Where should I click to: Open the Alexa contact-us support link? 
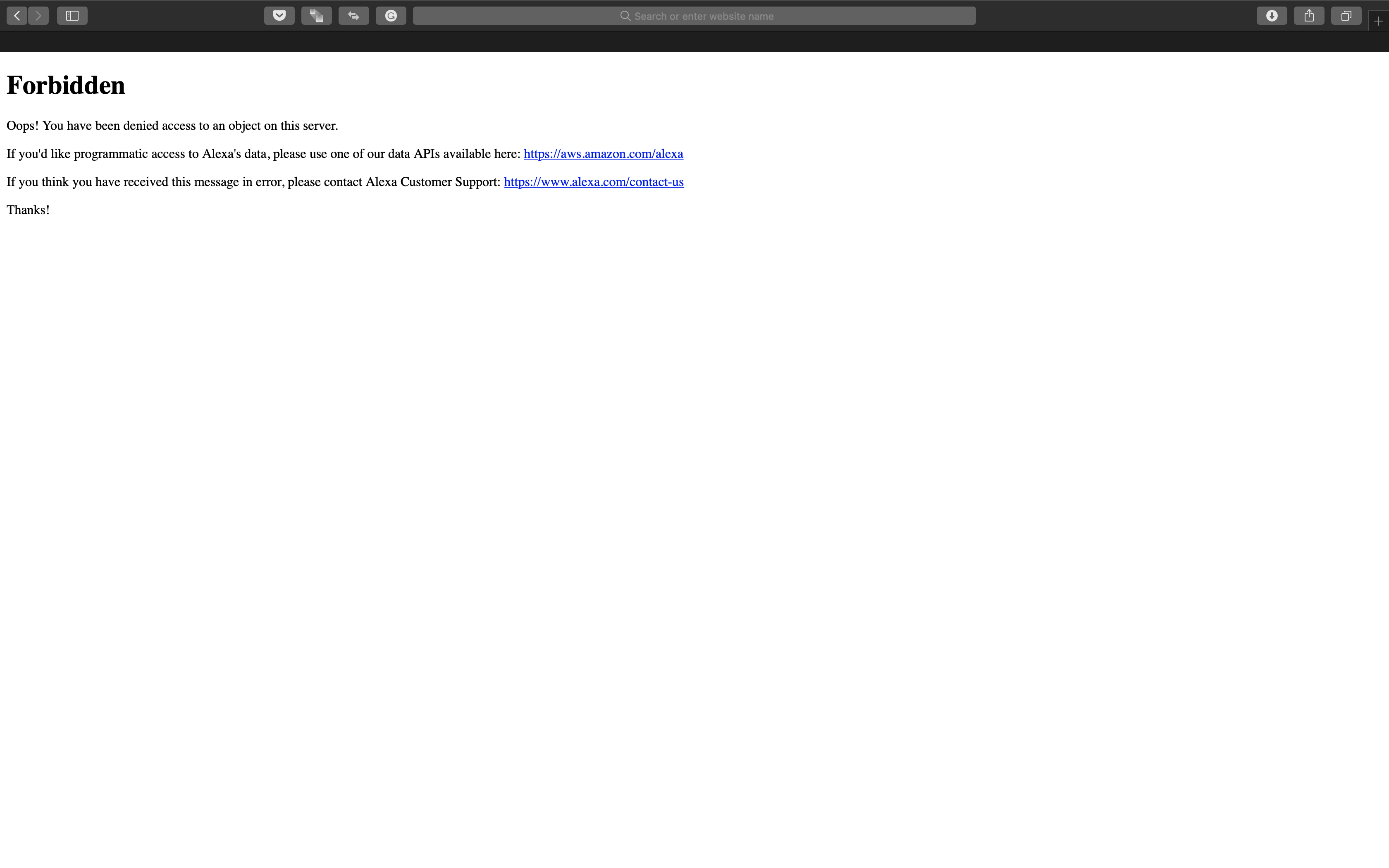594,181
